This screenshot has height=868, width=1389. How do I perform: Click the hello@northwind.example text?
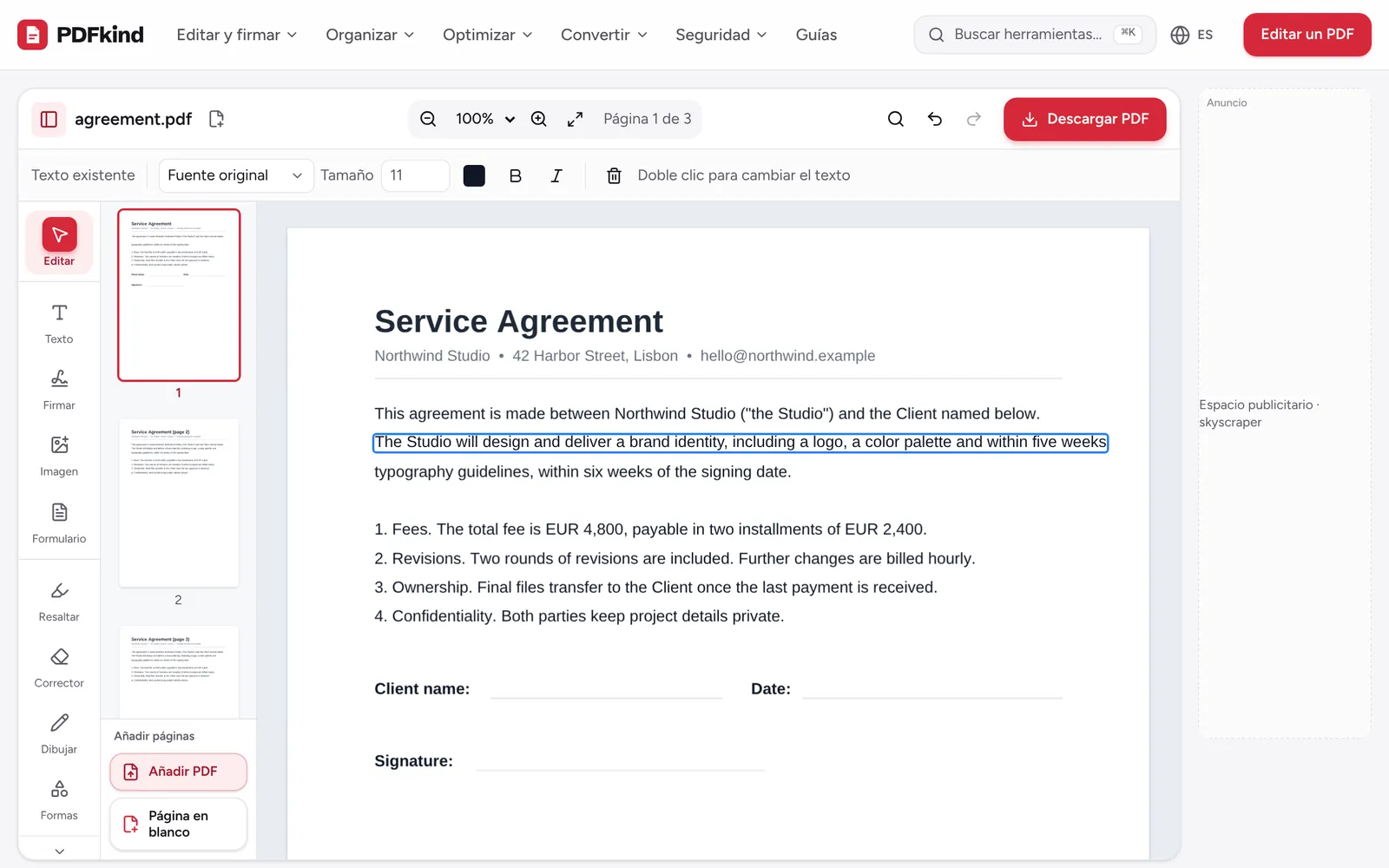coord(787,356)
